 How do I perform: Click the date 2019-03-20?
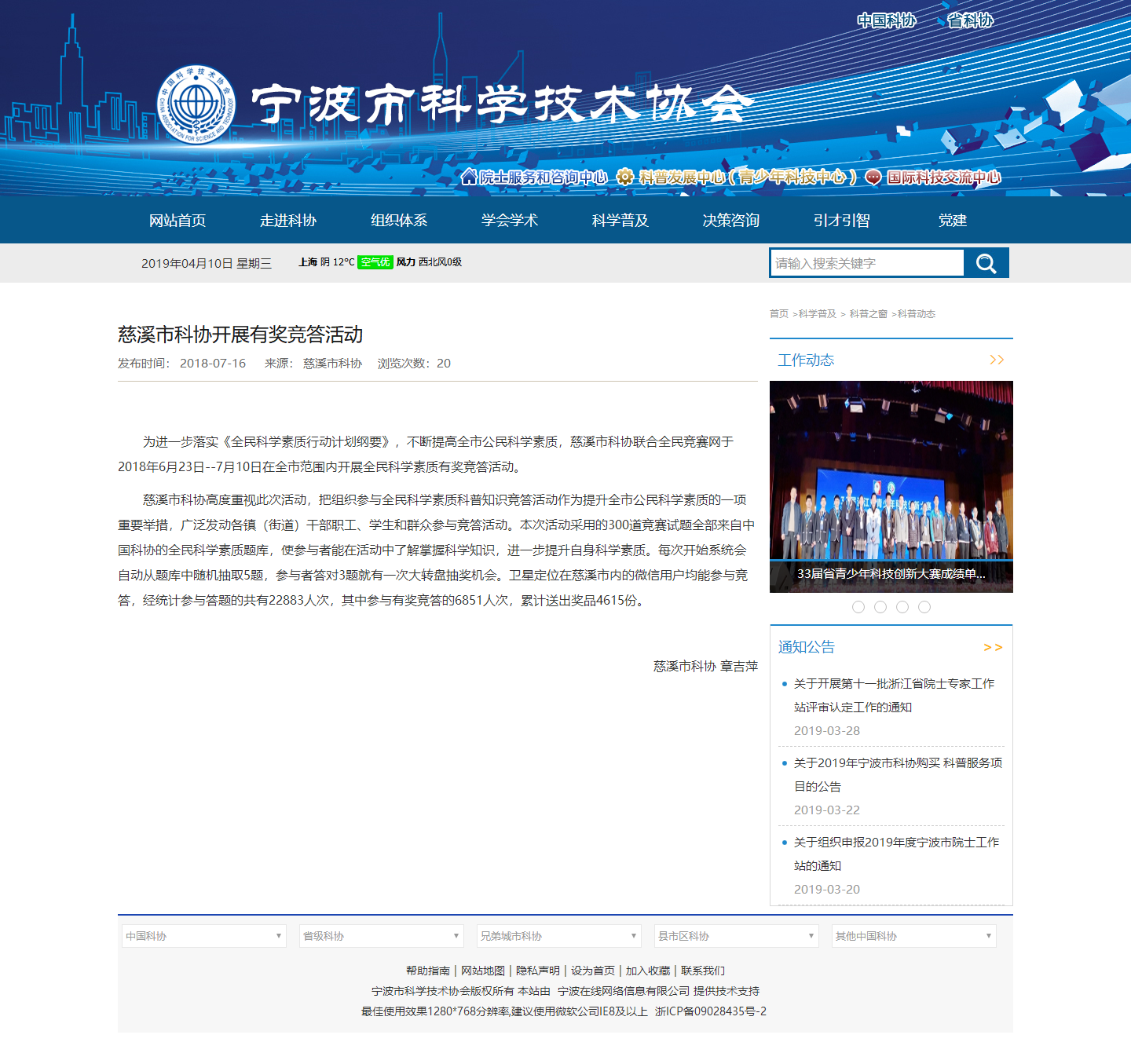827,890
